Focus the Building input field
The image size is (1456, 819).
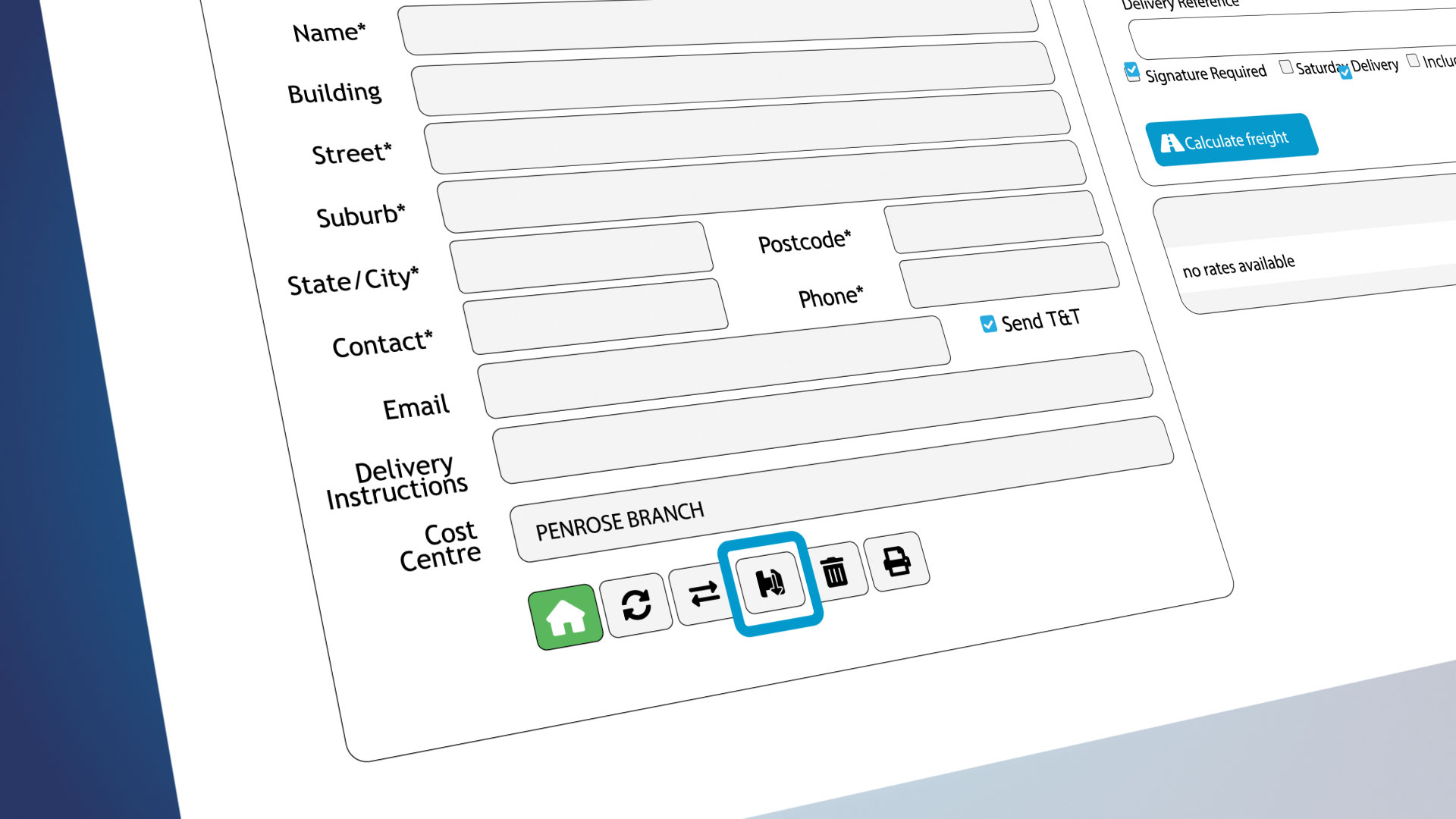[733, 78]
